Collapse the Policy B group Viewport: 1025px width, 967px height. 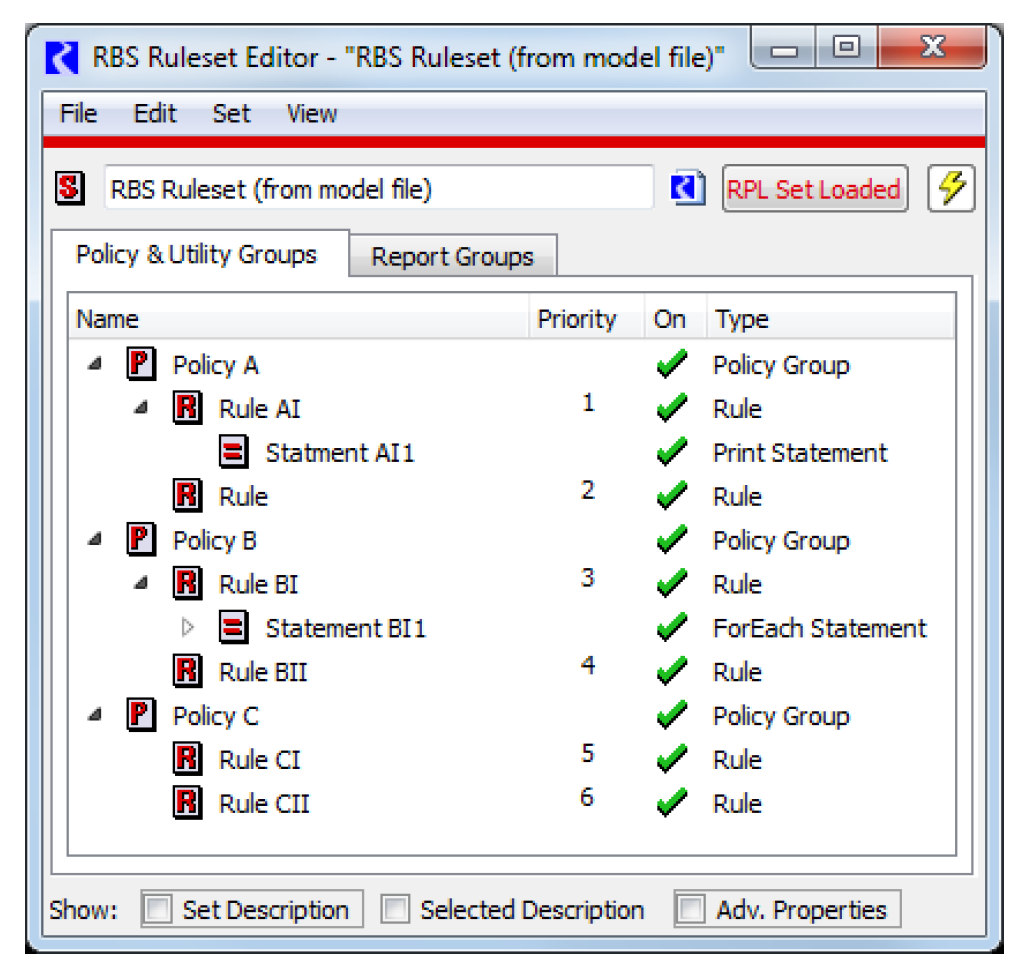click(95, 540)
